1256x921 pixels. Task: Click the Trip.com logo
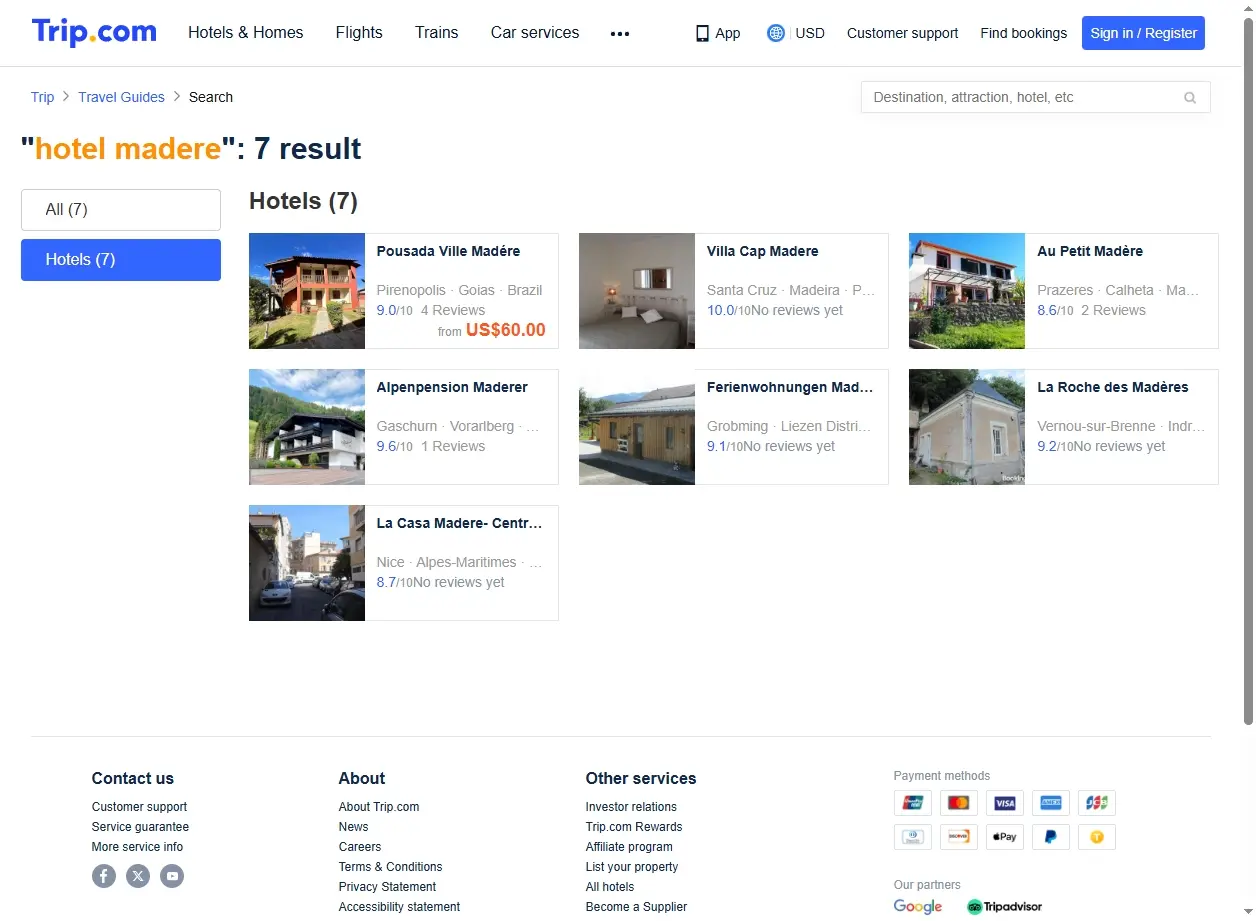[94, 32]
